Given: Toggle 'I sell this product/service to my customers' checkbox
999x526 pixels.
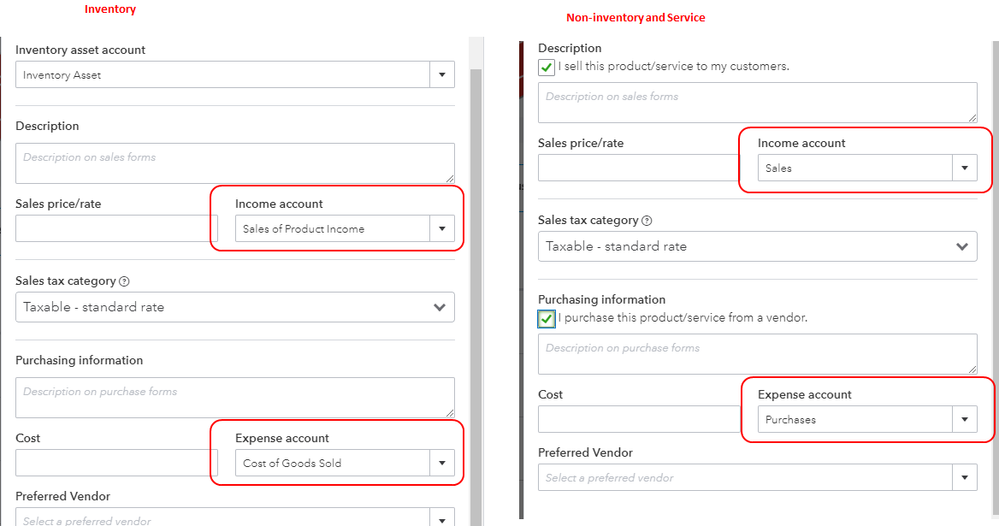Looking at the screenshot, I should click(546, 67).
